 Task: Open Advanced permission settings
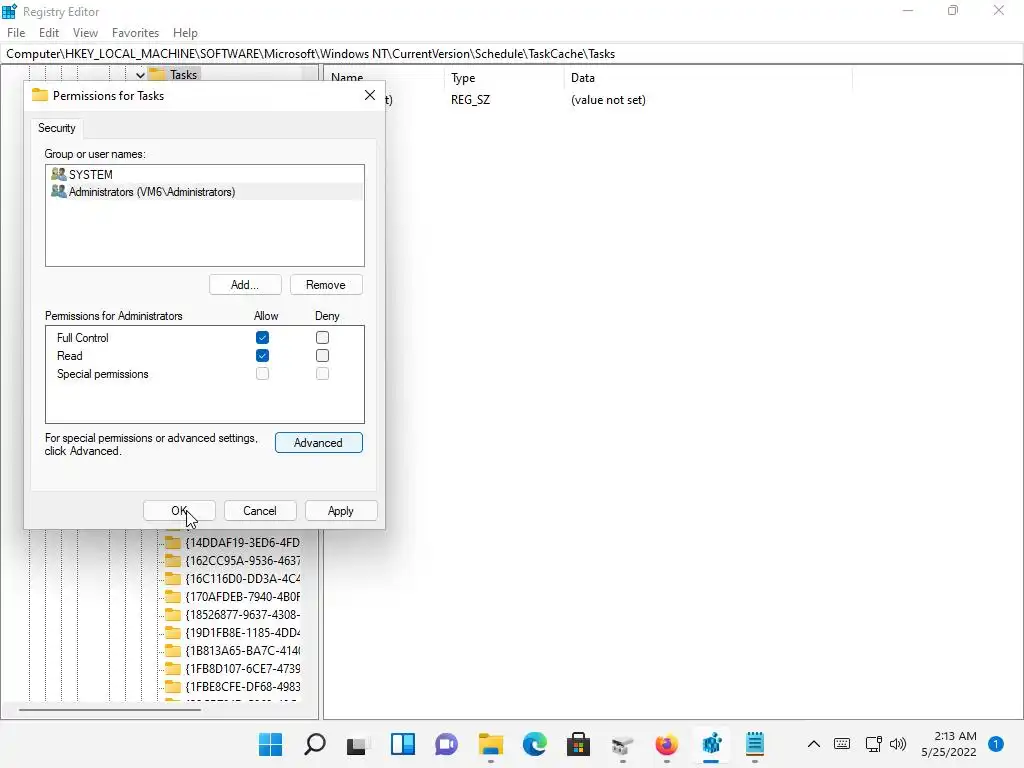point(318,443)
